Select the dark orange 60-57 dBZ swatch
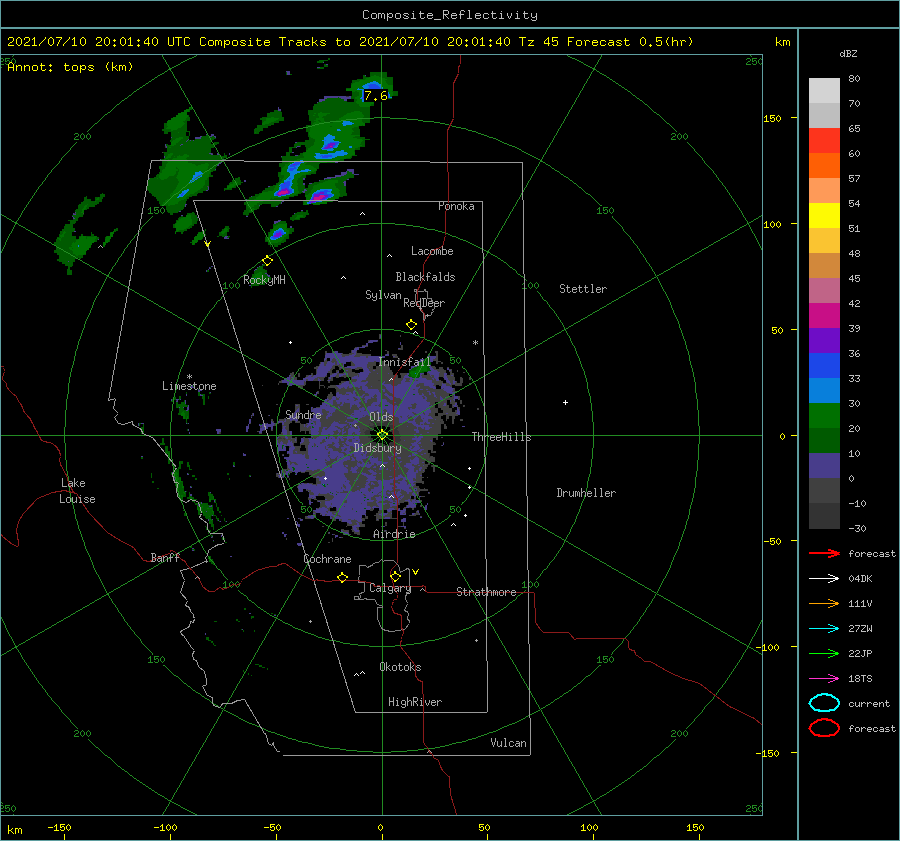The height and width of the screenshot is (841, 900). click(824, 165)
